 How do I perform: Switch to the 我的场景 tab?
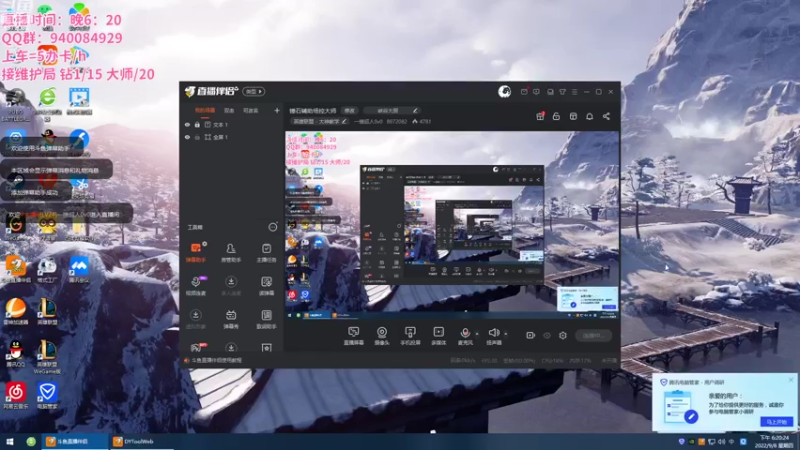(x=205, y=110)
